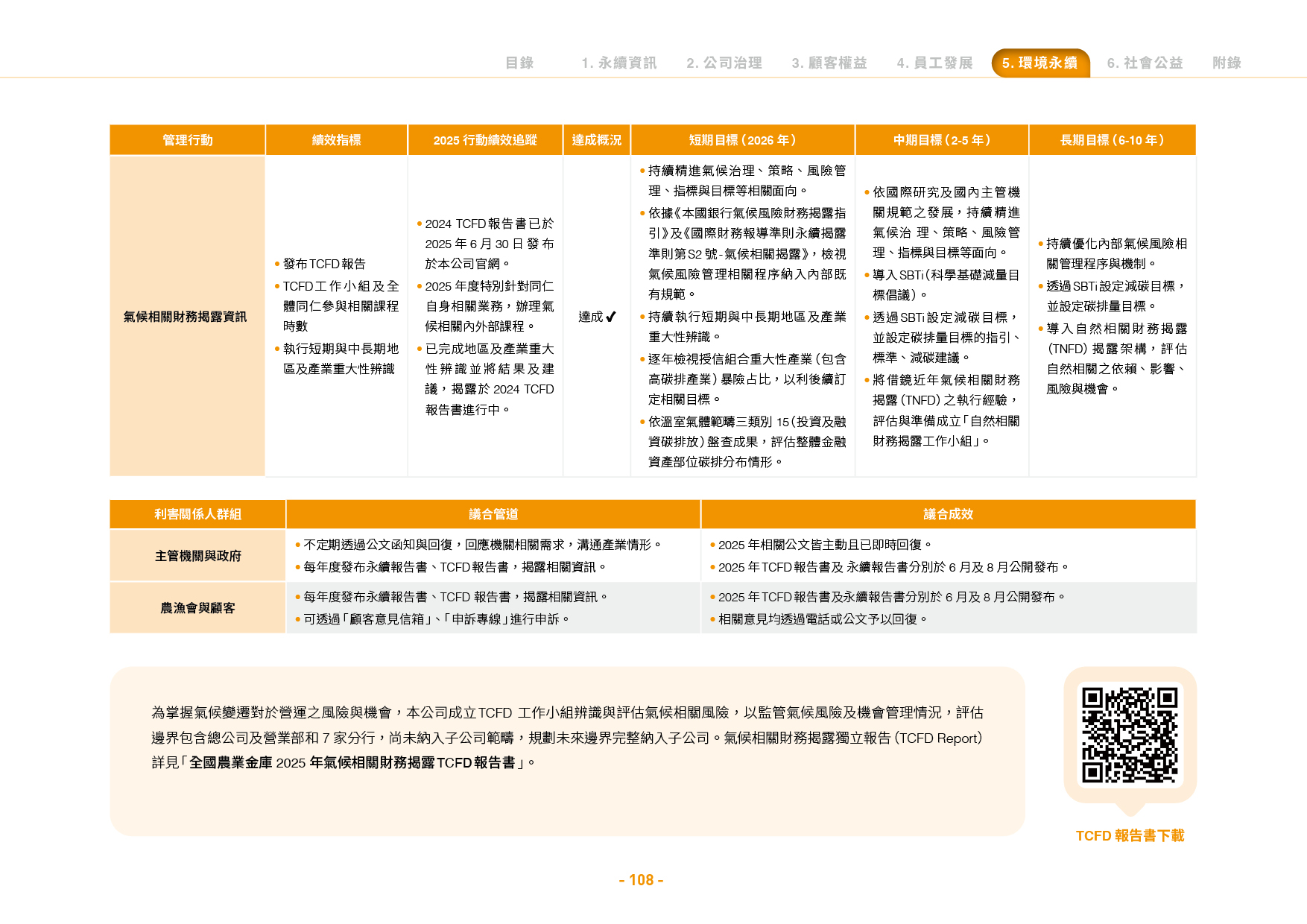Go to the 1. 永續資訊 tab
1307x924 pixels.
[619, 63]
